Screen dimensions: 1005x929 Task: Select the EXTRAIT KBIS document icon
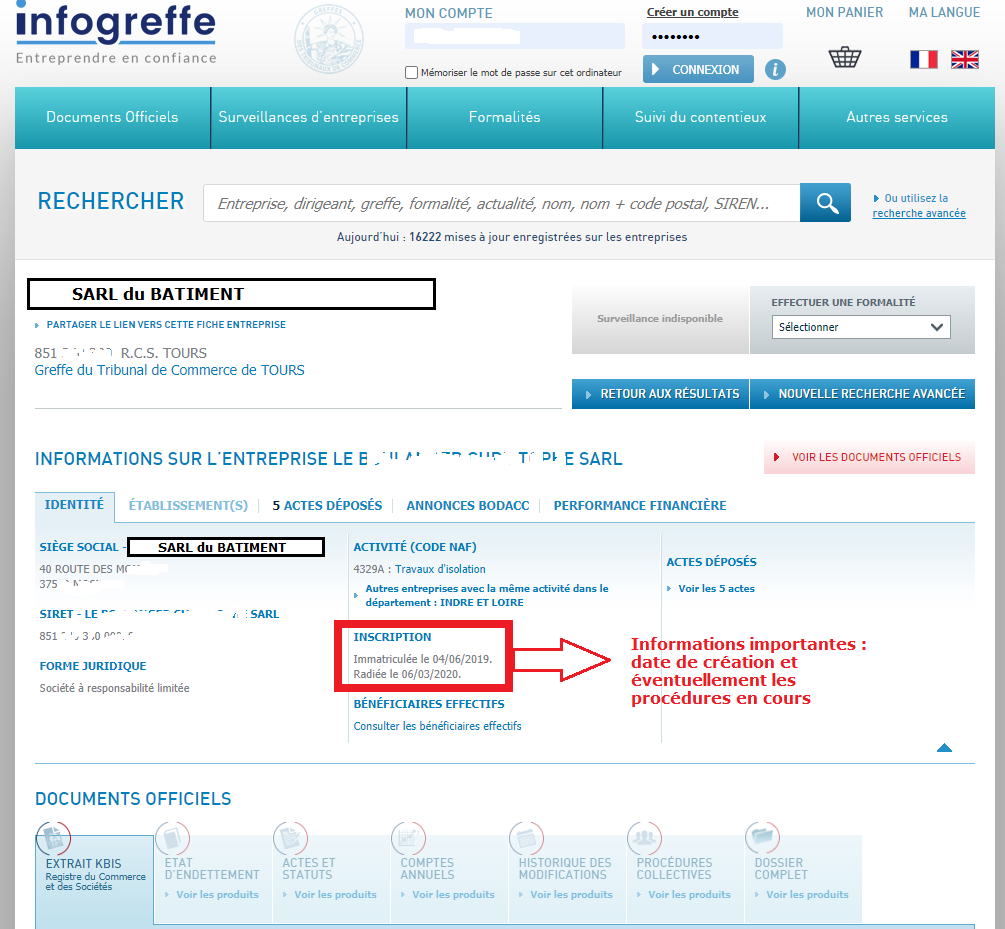pyautogui.click(x=53, y=839)
